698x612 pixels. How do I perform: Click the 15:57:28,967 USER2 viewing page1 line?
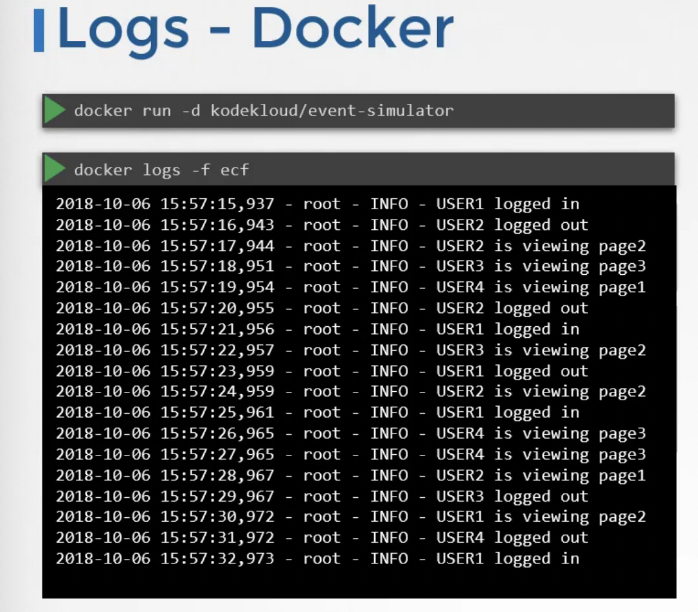coord(351,475)
